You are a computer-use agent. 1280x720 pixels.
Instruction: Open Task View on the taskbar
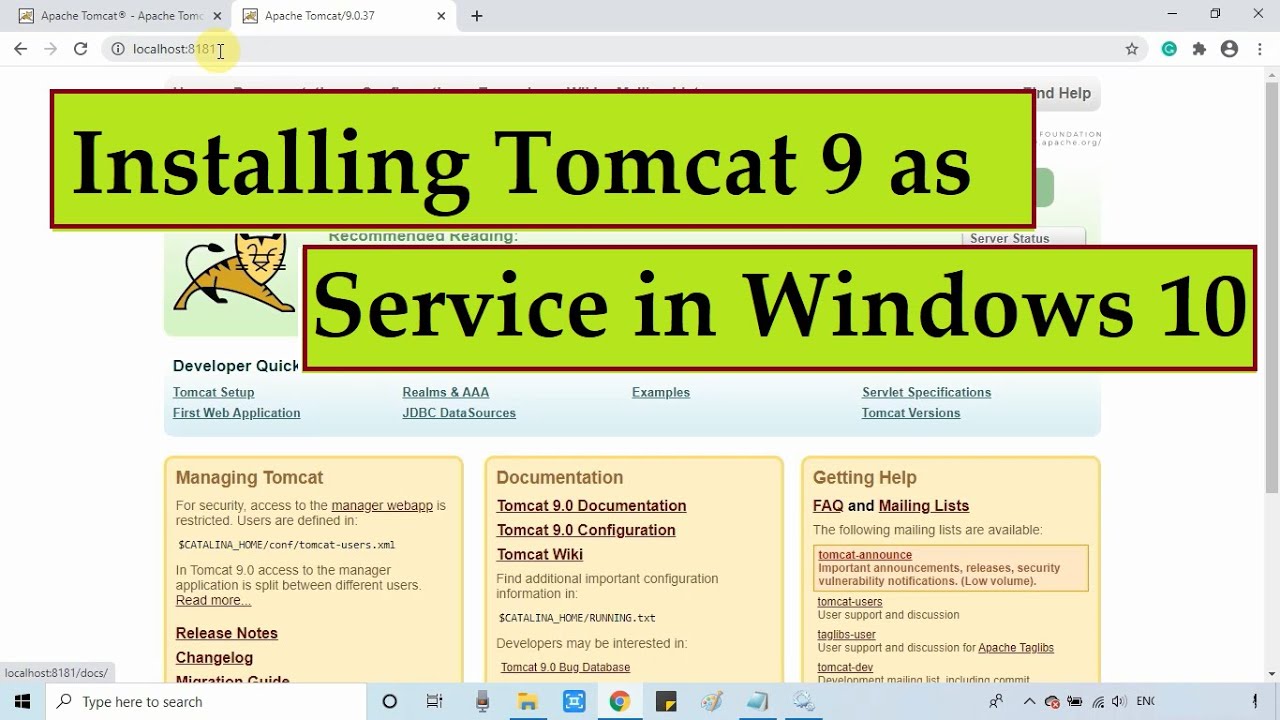point(435,702)
